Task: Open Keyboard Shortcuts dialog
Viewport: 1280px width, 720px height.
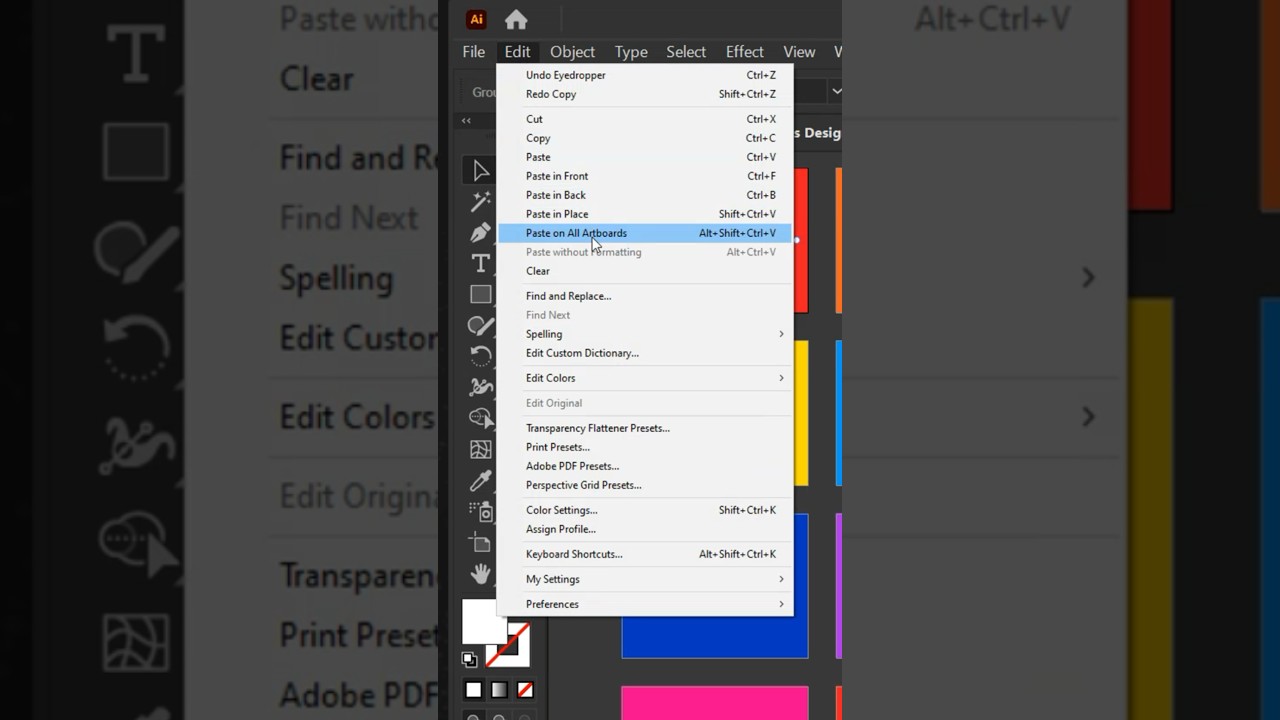Action: click(x=646, y=554)
